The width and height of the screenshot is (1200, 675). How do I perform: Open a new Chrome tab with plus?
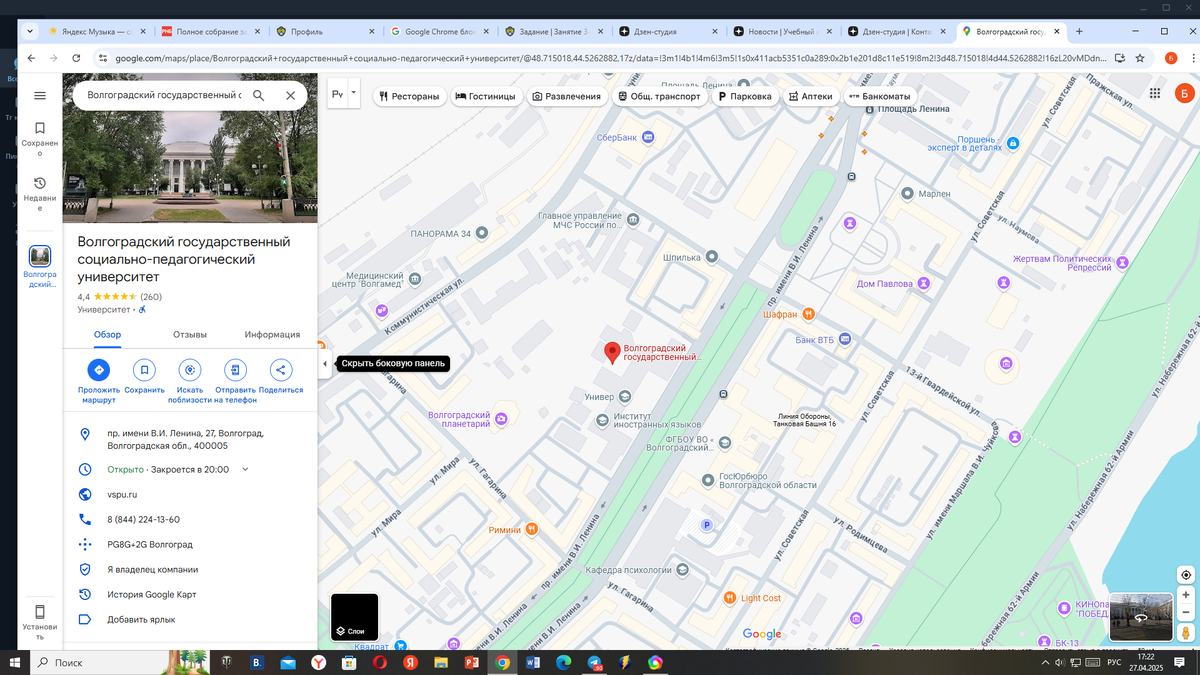[x=1079, y=31]
